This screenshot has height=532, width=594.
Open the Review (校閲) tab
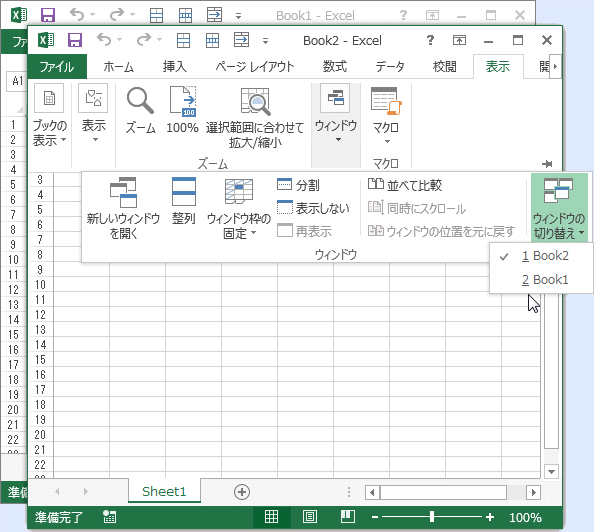(x=445, y=67)
